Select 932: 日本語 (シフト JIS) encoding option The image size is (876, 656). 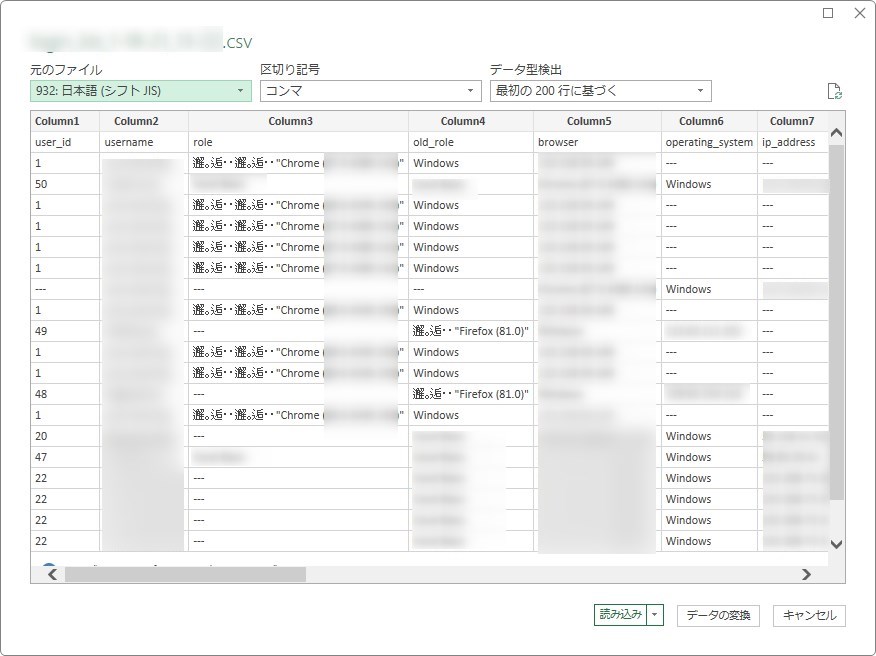click(130, 90)
